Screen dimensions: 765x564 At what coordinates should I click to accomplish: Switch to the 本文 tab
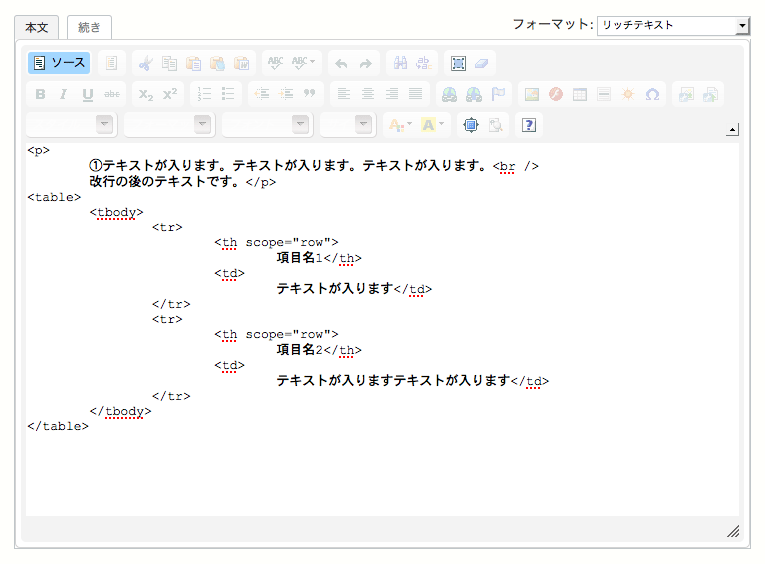37,27
